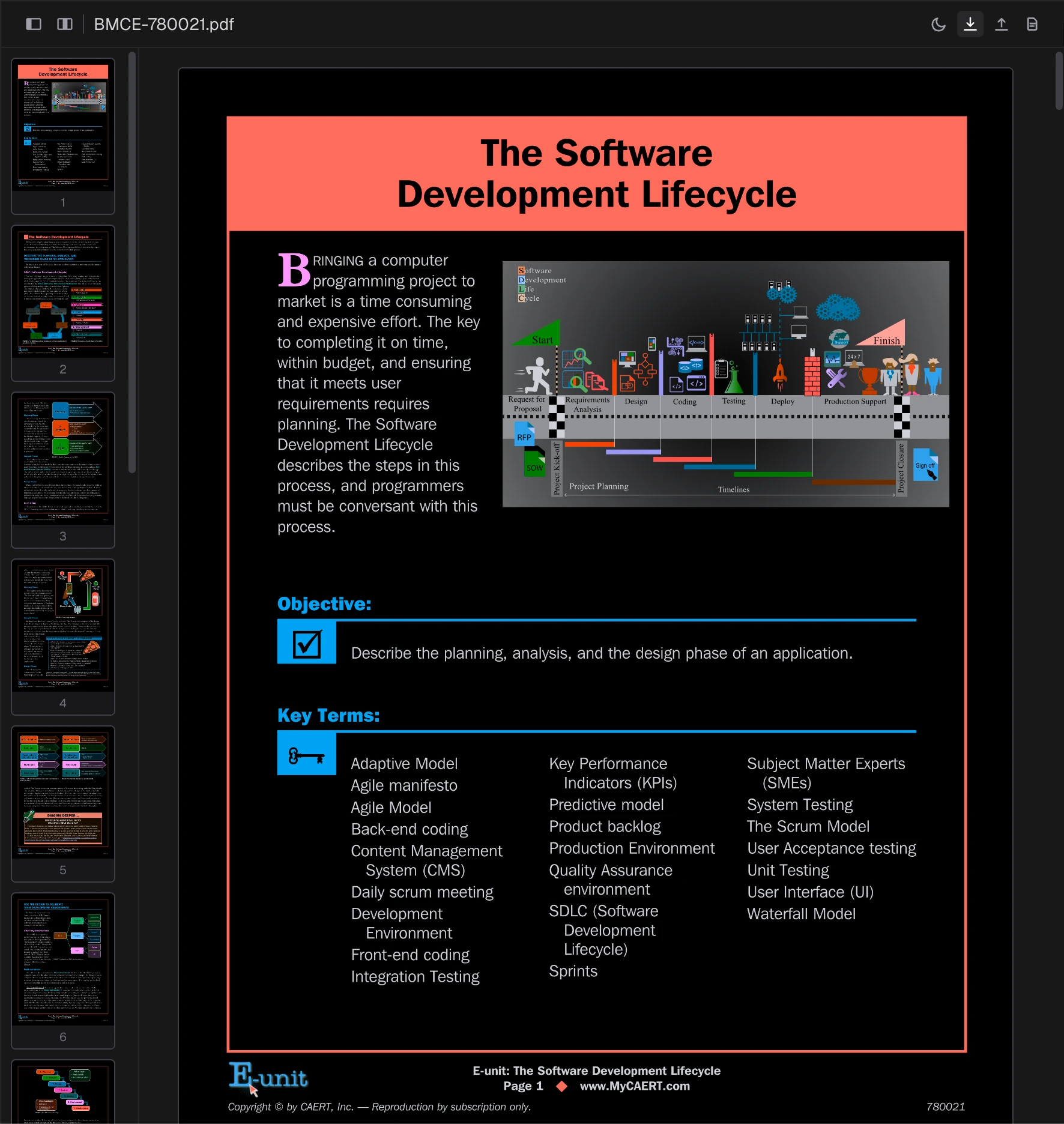
Task: Click the document number 780021 in footer
Action: pos(946,1107)
